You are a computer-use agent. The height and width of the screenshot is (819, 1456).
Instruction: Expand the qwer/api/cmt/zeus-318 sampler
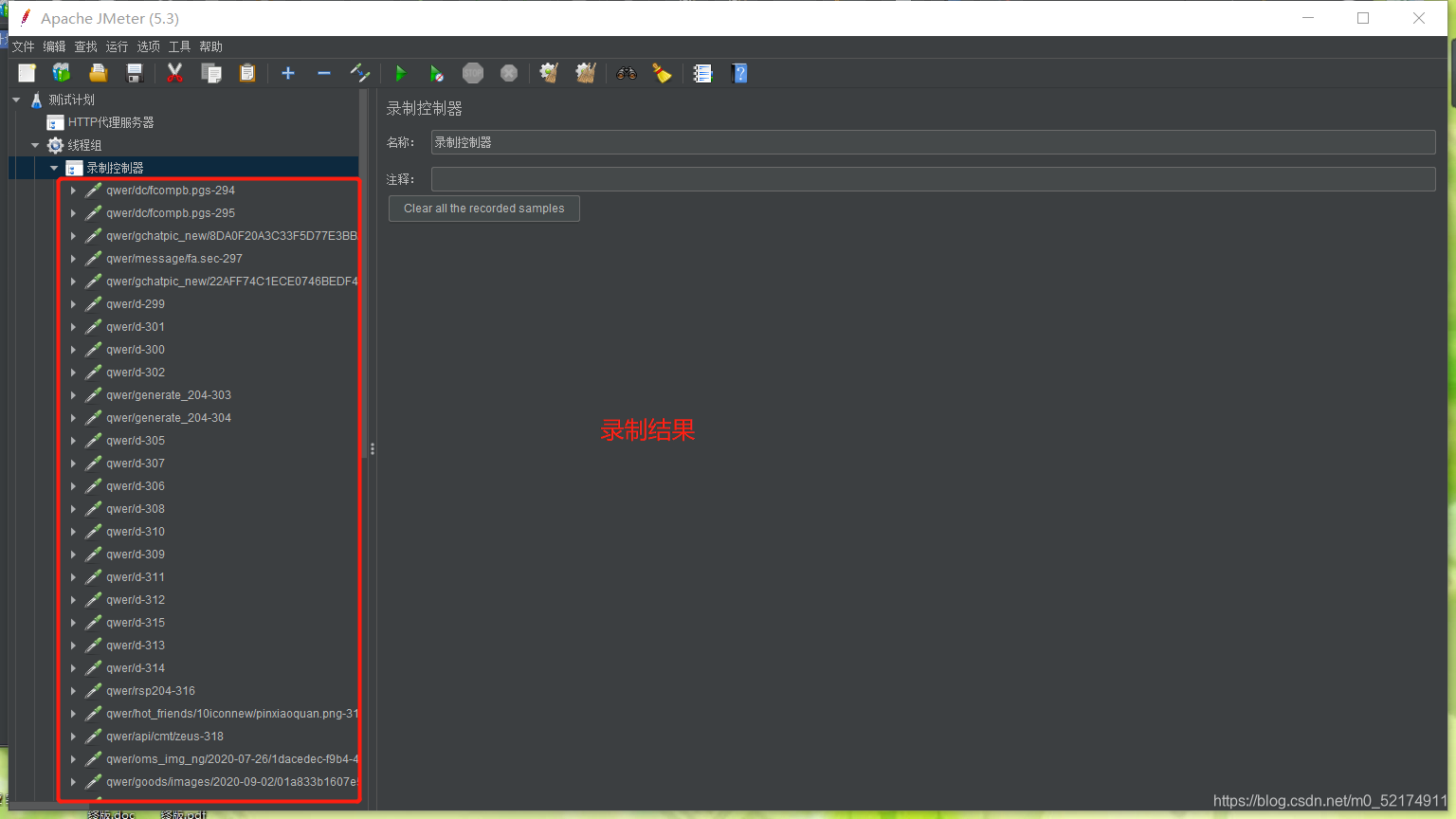coord(73,737)
